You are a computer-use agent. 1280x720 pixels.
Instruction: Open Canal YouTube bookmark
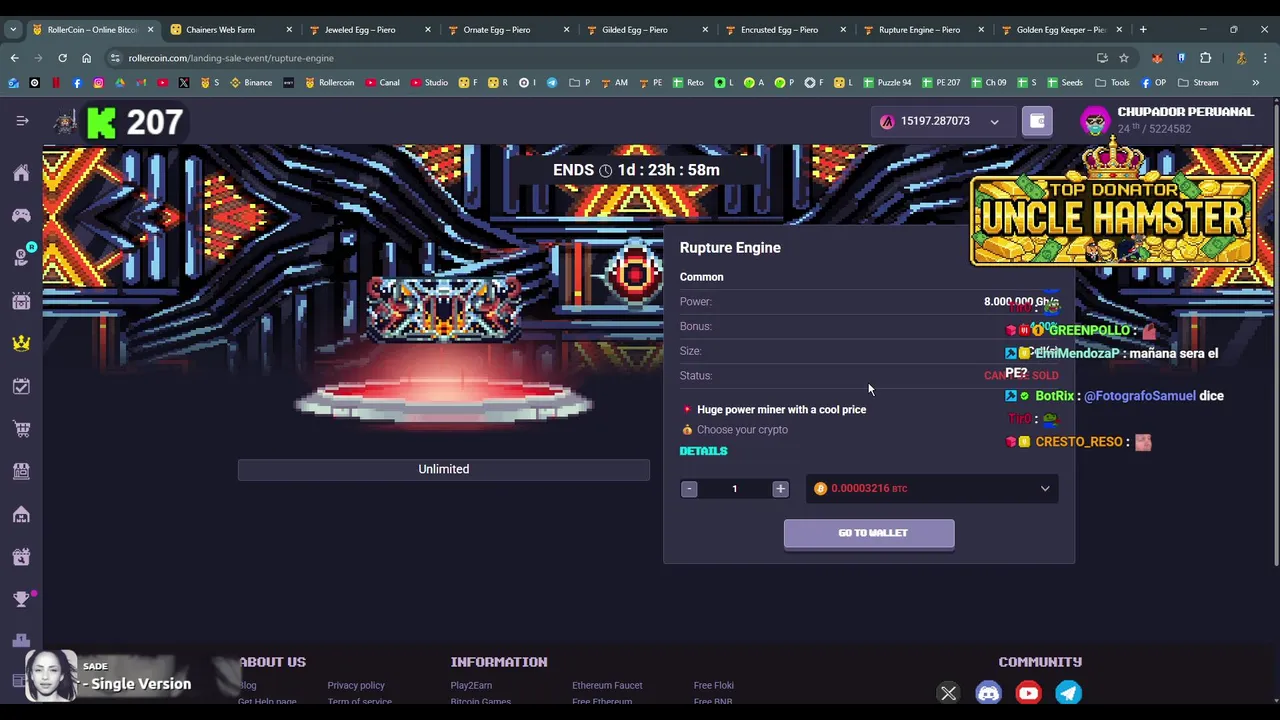[x=382, y=82]
